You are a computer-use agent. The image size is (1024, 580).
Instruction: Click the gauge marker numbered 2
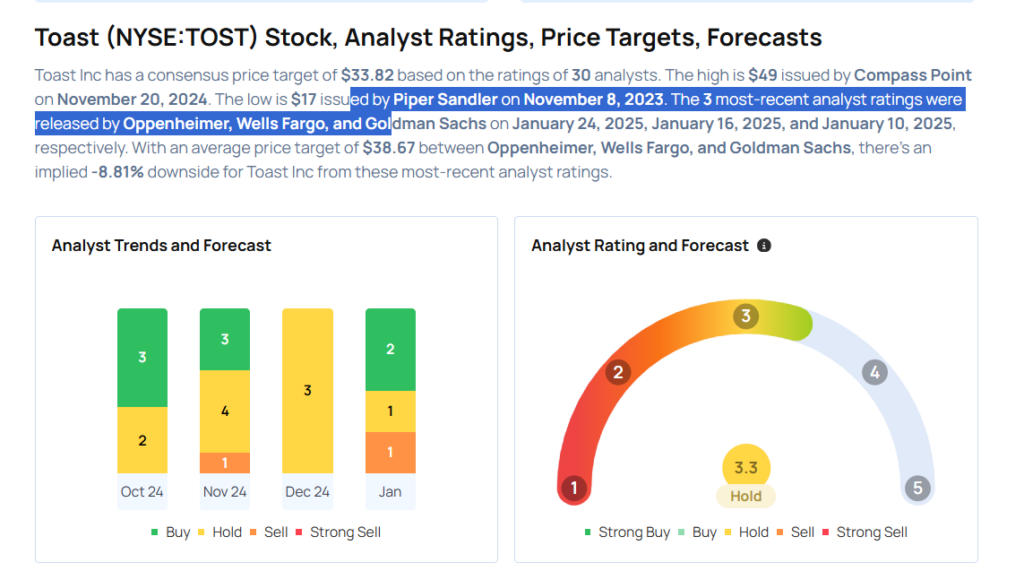(x=618, y=373)
